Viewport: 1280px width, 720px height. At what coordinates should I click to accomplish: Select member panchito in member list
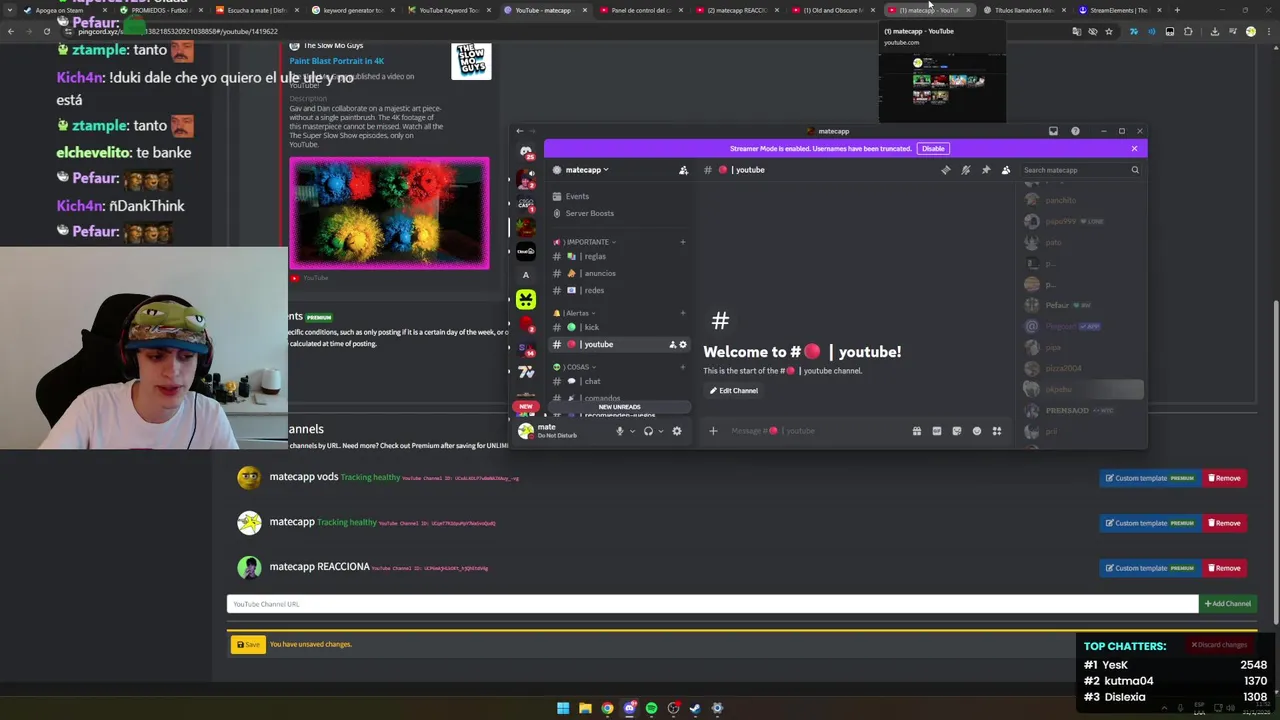pos(1082,200)
